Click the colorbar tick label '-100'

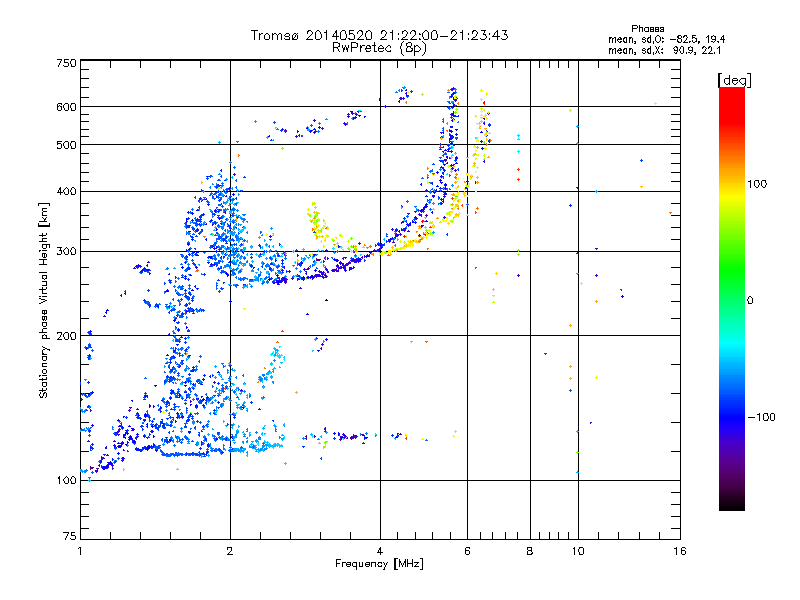pyautogui.click(x=762, y=417)
